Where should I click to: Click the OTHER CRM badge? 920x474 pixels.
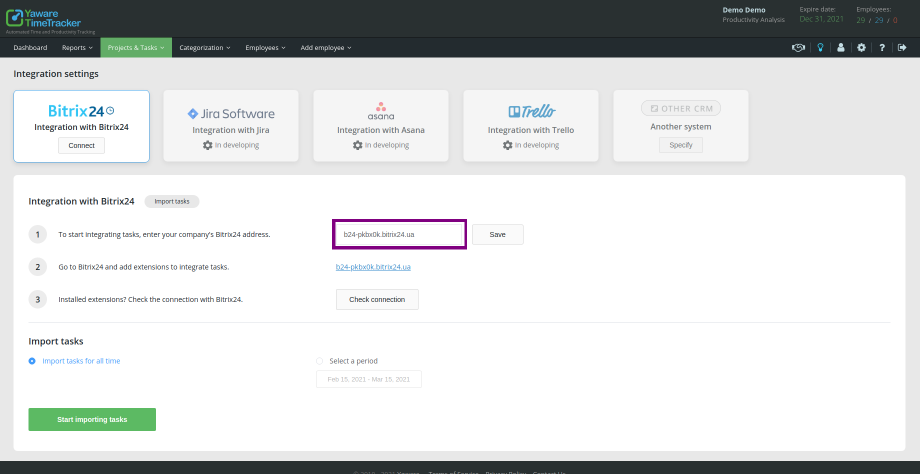point(681,109)
